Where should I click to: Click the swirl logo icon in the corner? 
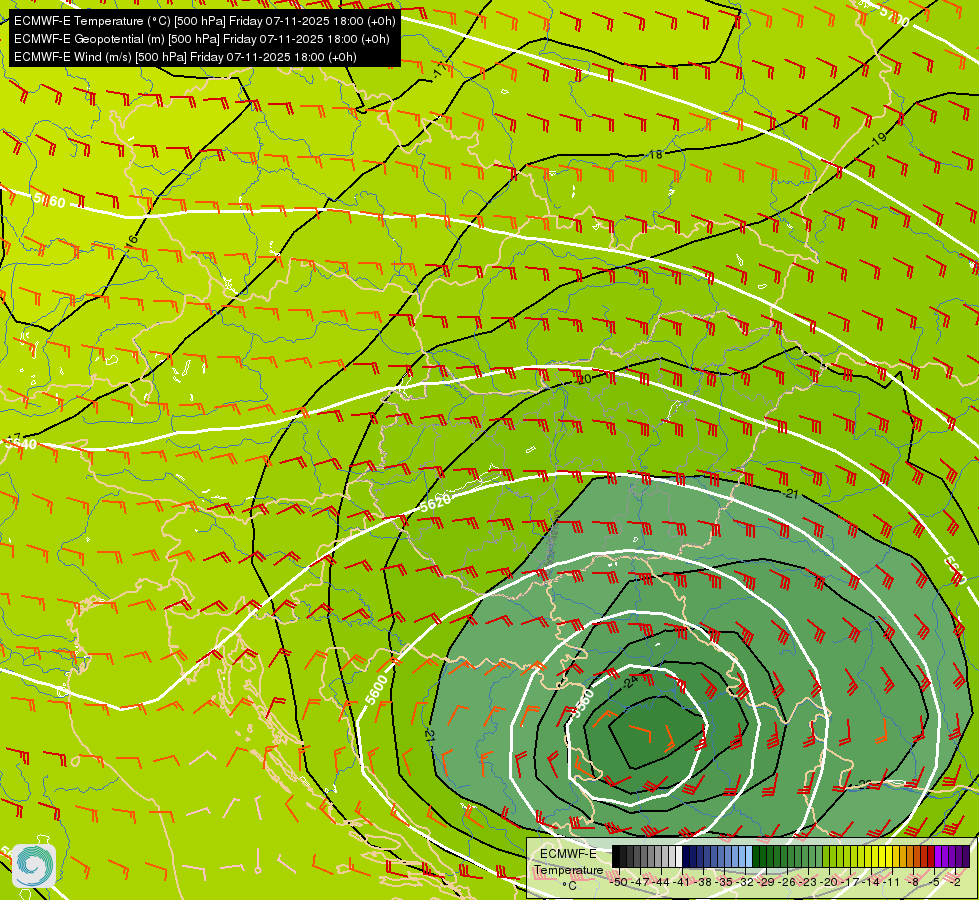pyautogui.click(x=34, y=866)
